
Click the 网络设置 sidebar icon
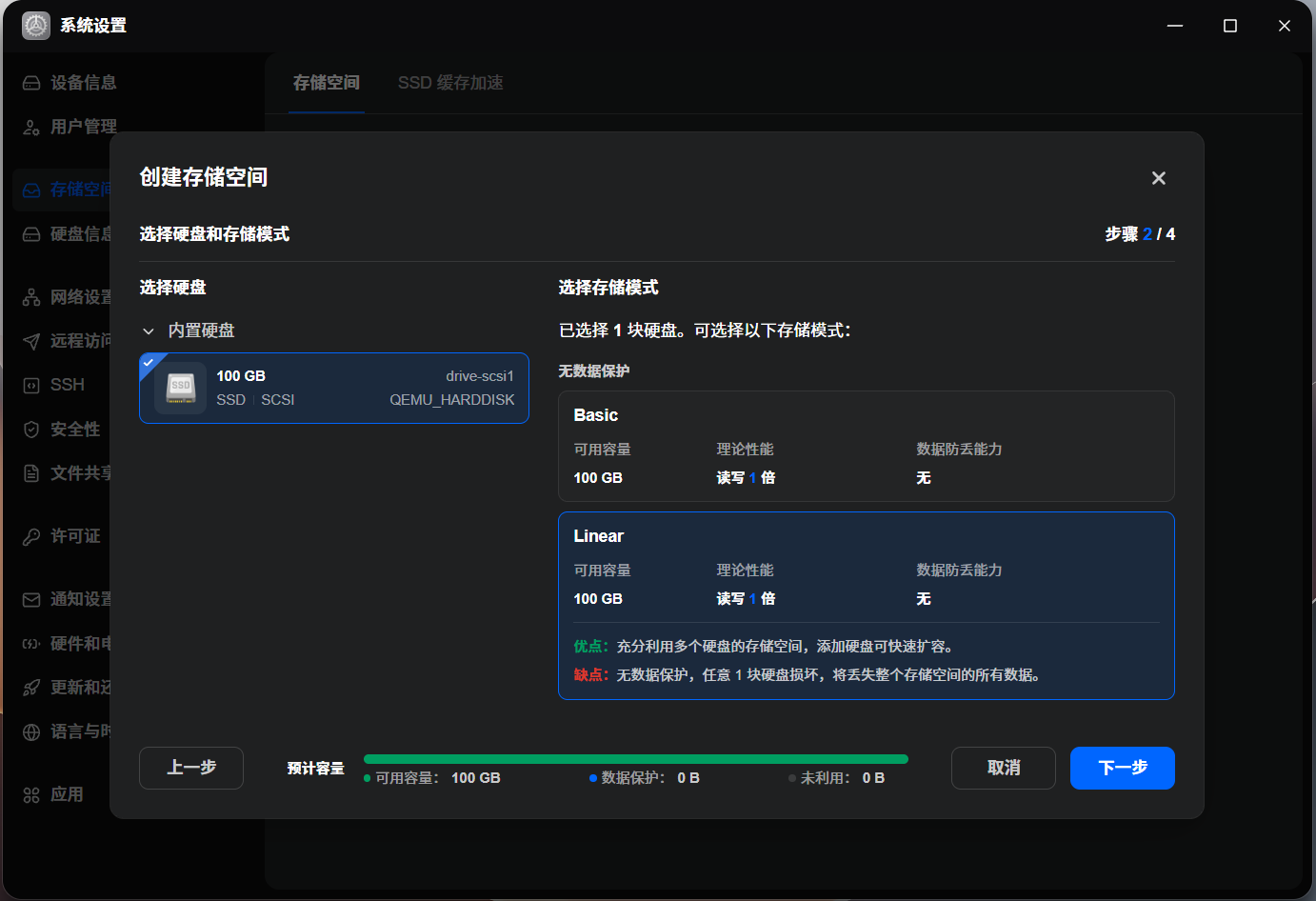31,297
